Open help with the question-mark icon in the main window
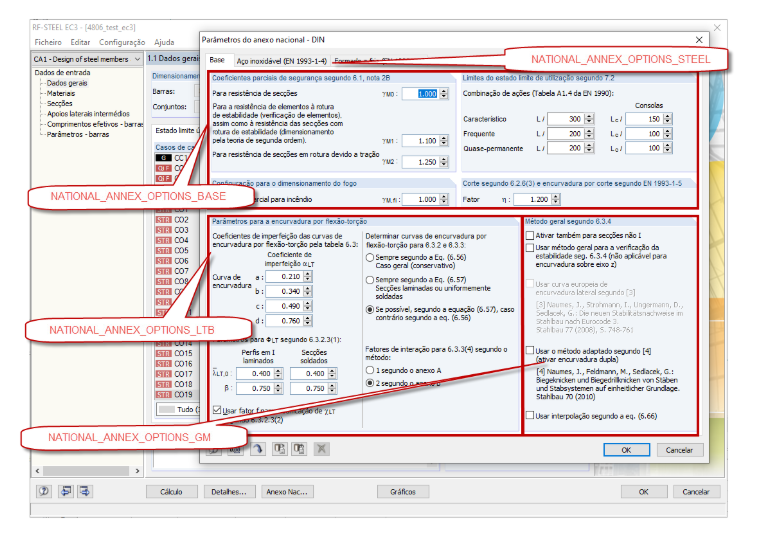This screenshot has height=542, width=760. point(44,492)
